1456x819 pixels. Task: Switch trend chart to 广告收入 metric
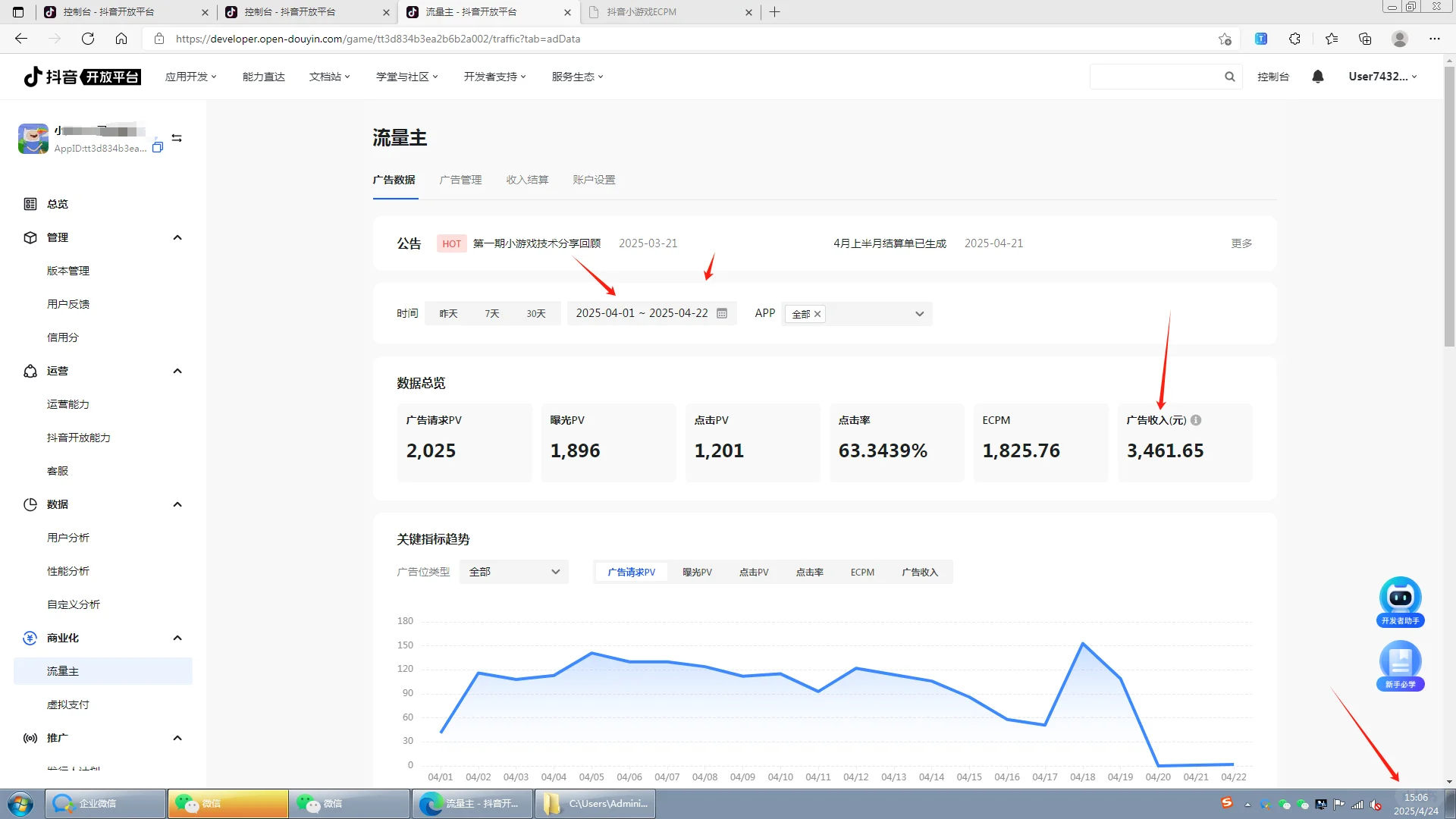[x=920, y=572]
